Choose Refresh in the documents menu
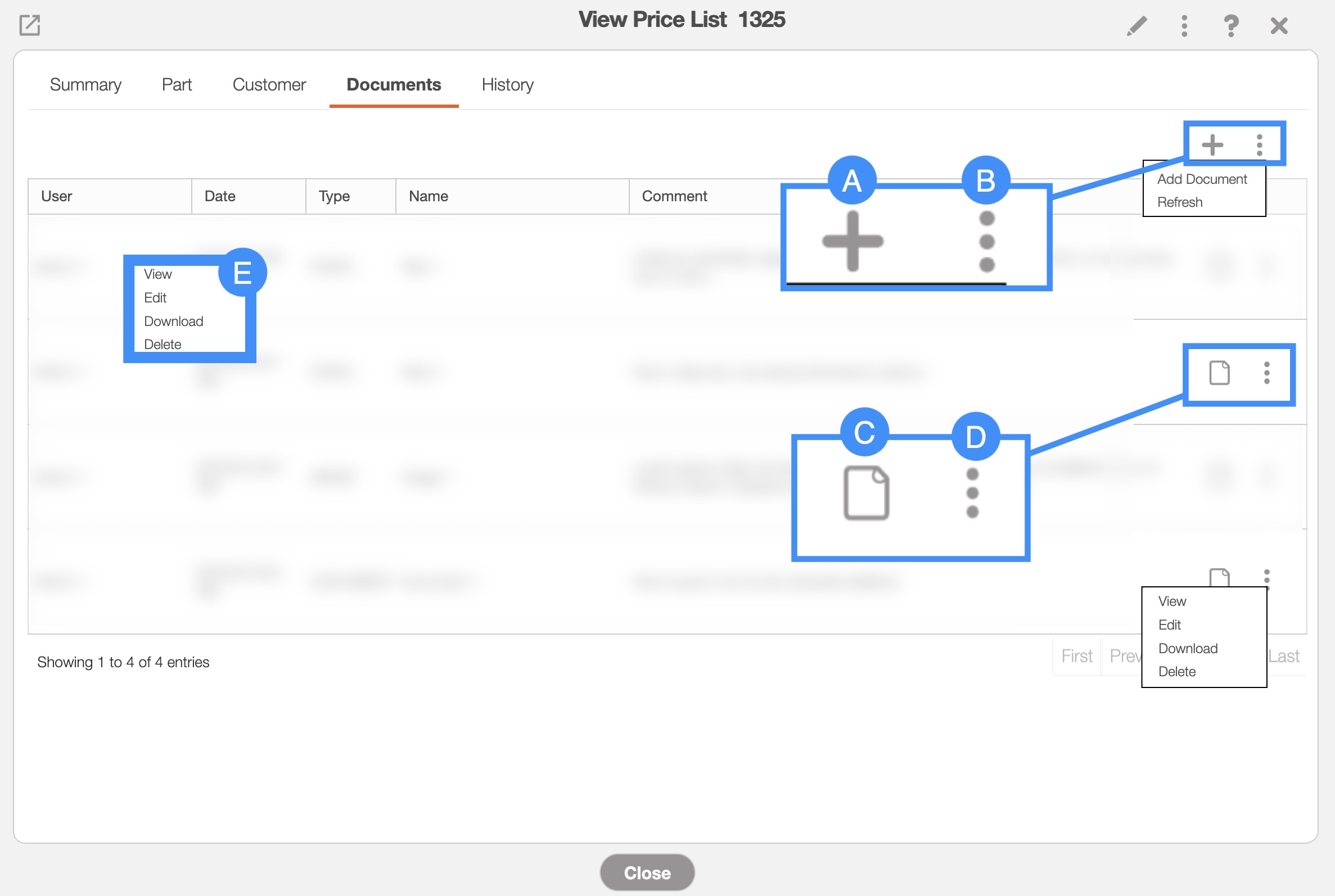 (1180, 202)
